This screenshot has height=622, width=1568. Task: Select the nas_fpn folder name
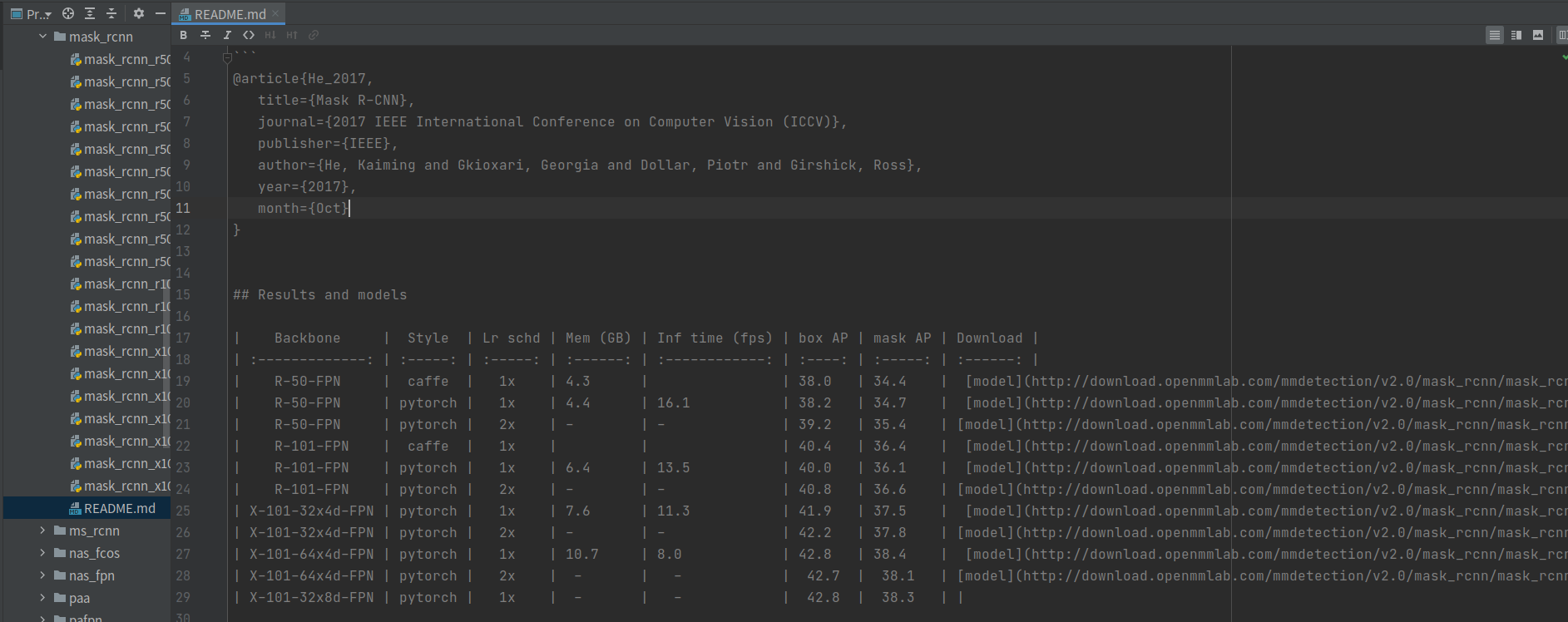92,575
